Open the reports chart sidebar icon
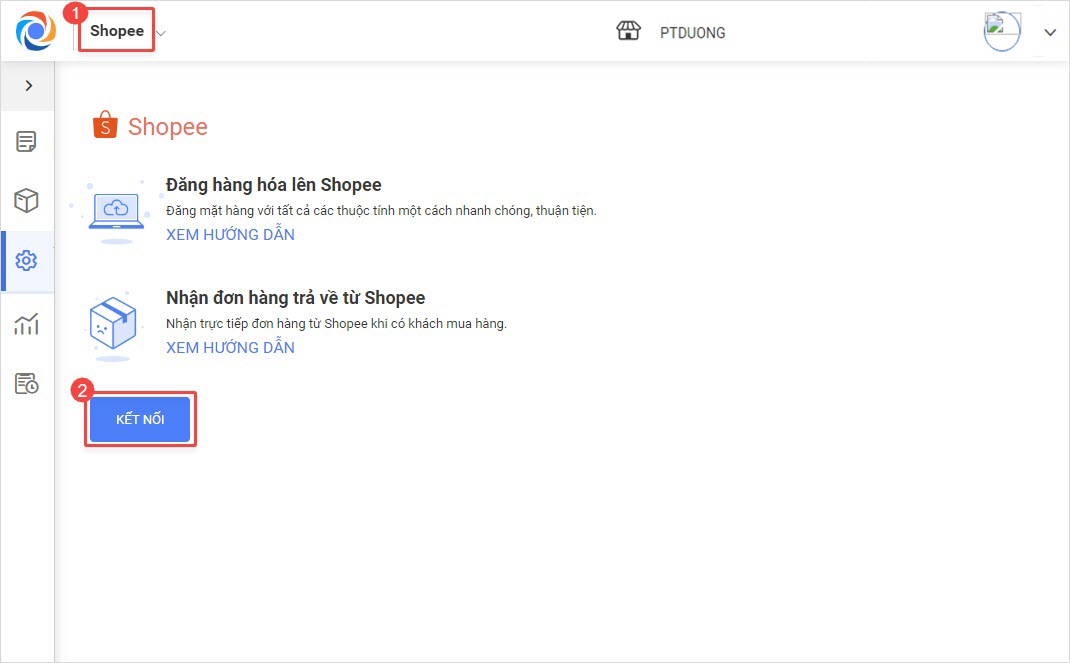 [x=27, y=324]
